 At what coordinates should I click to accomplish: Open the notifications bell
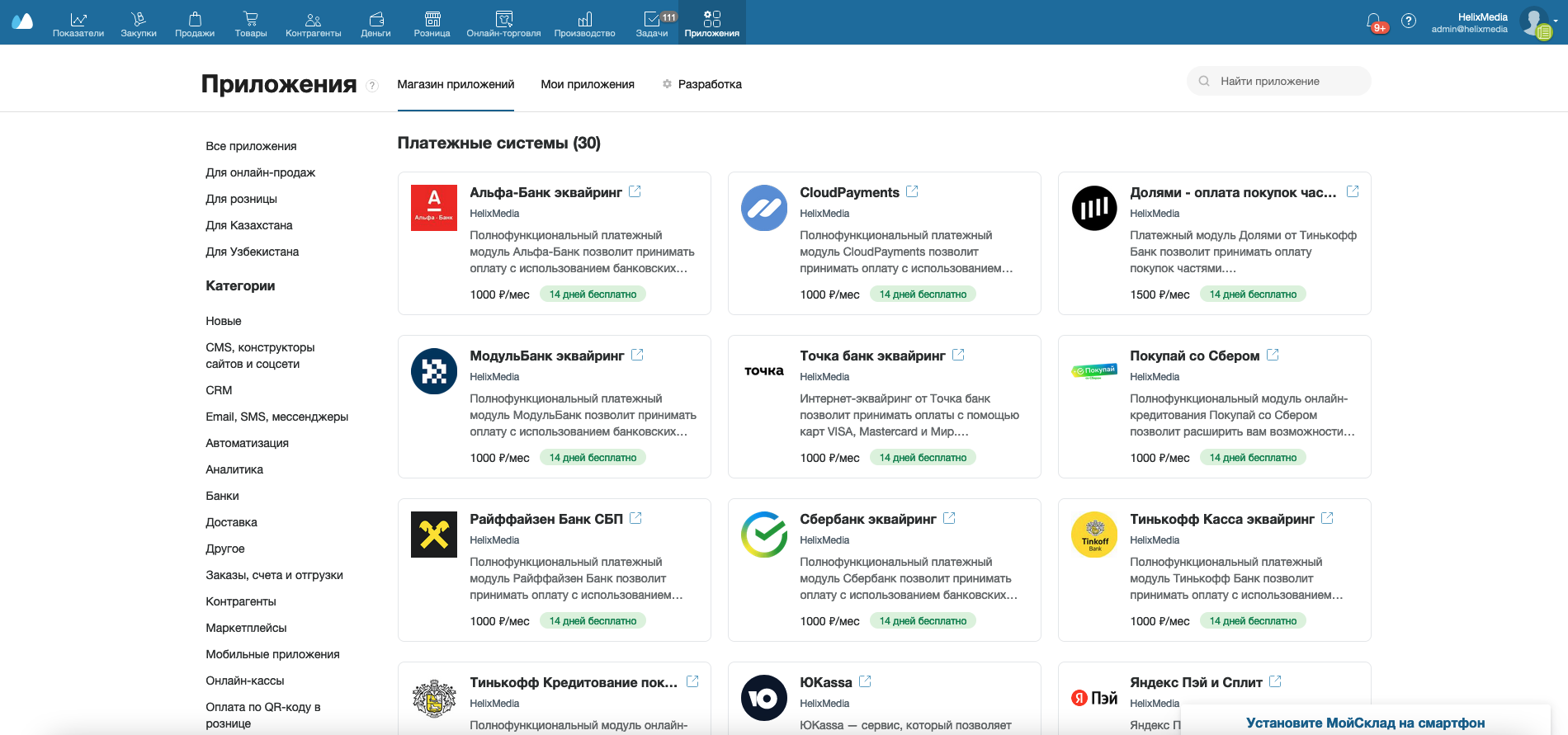coord(1374,21)
